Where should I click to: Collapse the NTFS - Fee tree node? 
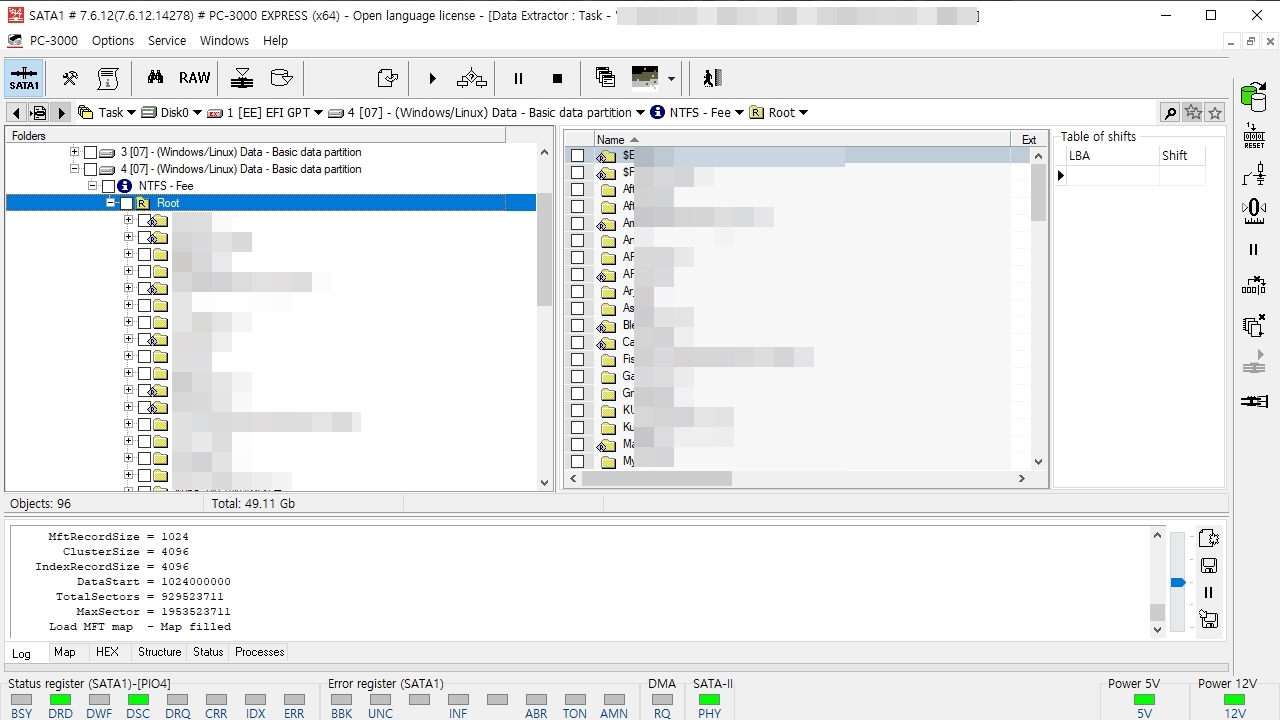(x=92, y=186)
